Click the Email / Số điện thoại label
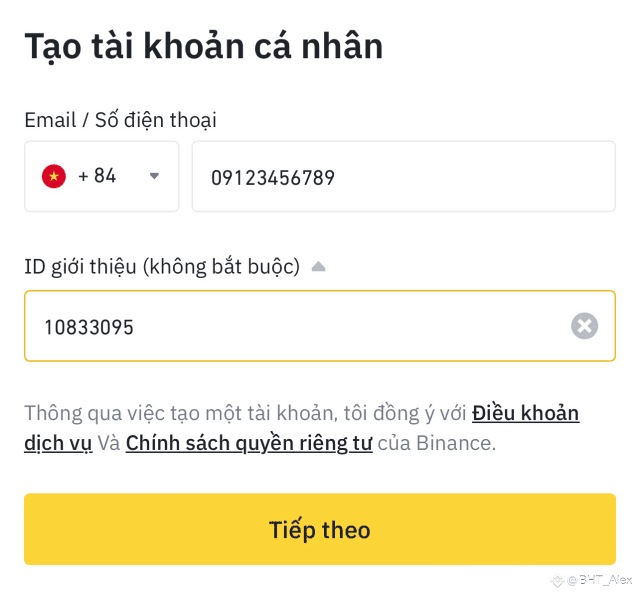640x597 pixels. pyautogui.click(x=120, y=120)
